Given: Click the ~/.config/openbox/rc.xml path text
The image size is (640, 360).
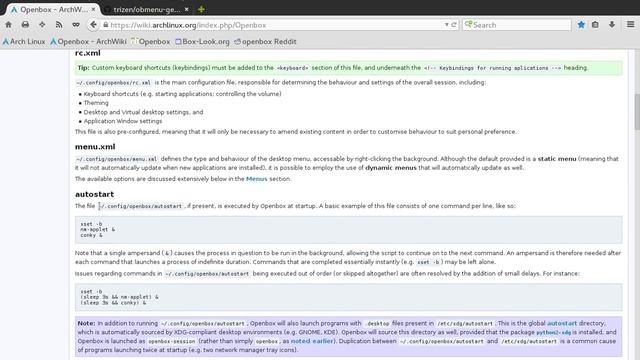Looking at the screenshot, I should pyautogui.click(x=113, y=82).
